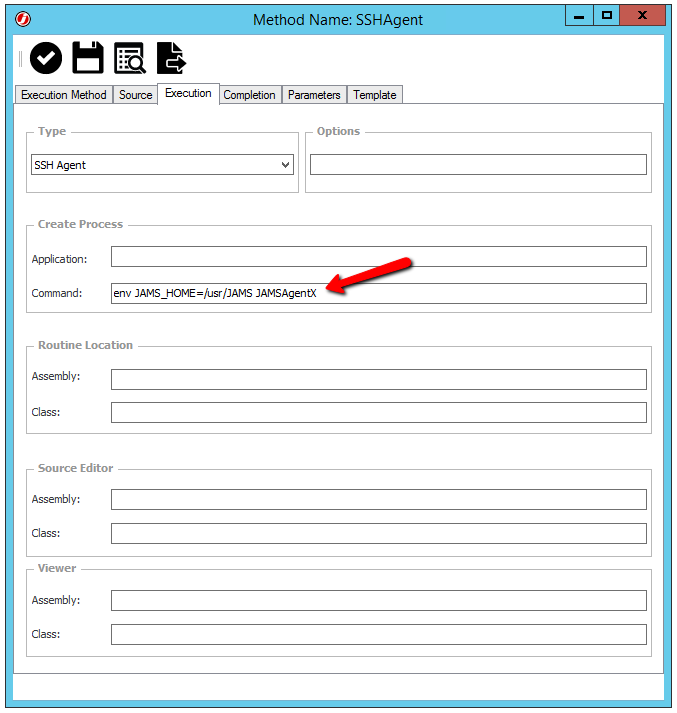Click the 'Type' group label
The height and width of the screenshot is (713, 677).
52,131
